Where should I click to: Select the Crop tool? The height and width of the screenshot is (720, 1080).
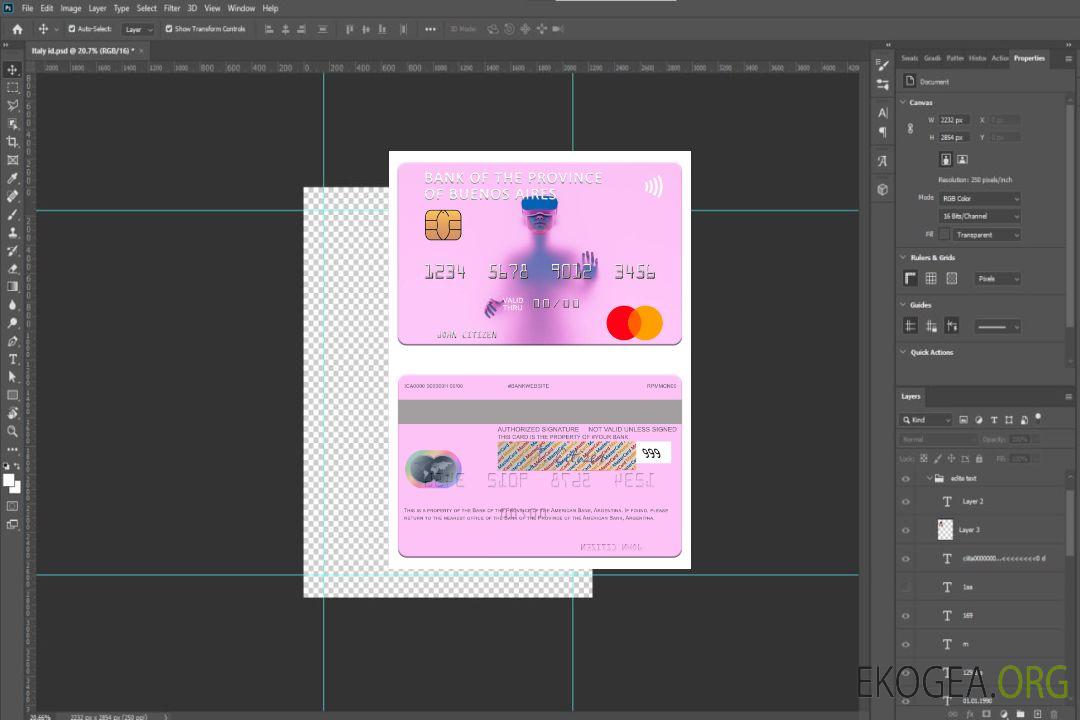coord(13,142)
